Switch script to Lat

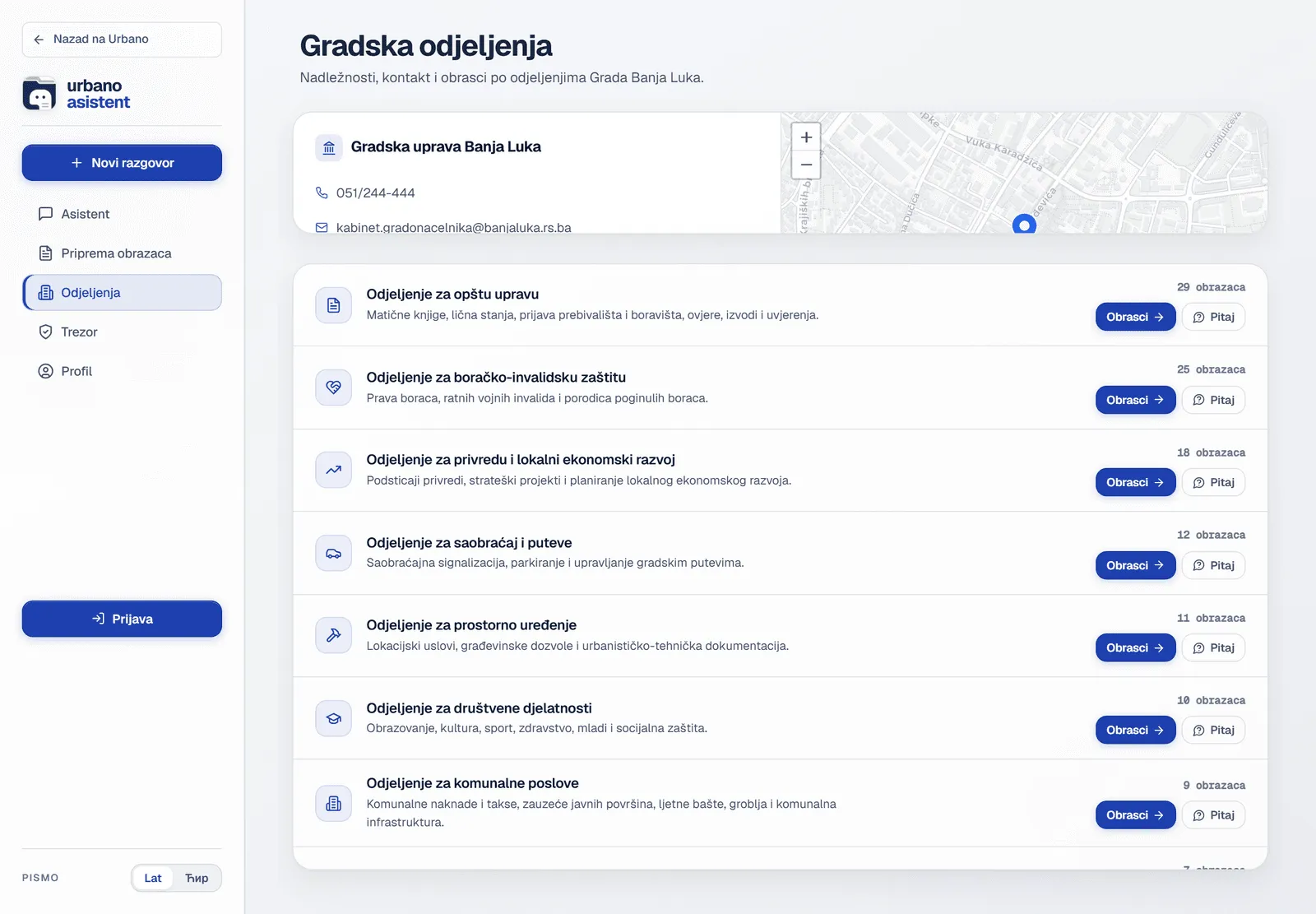pos(153,878)
